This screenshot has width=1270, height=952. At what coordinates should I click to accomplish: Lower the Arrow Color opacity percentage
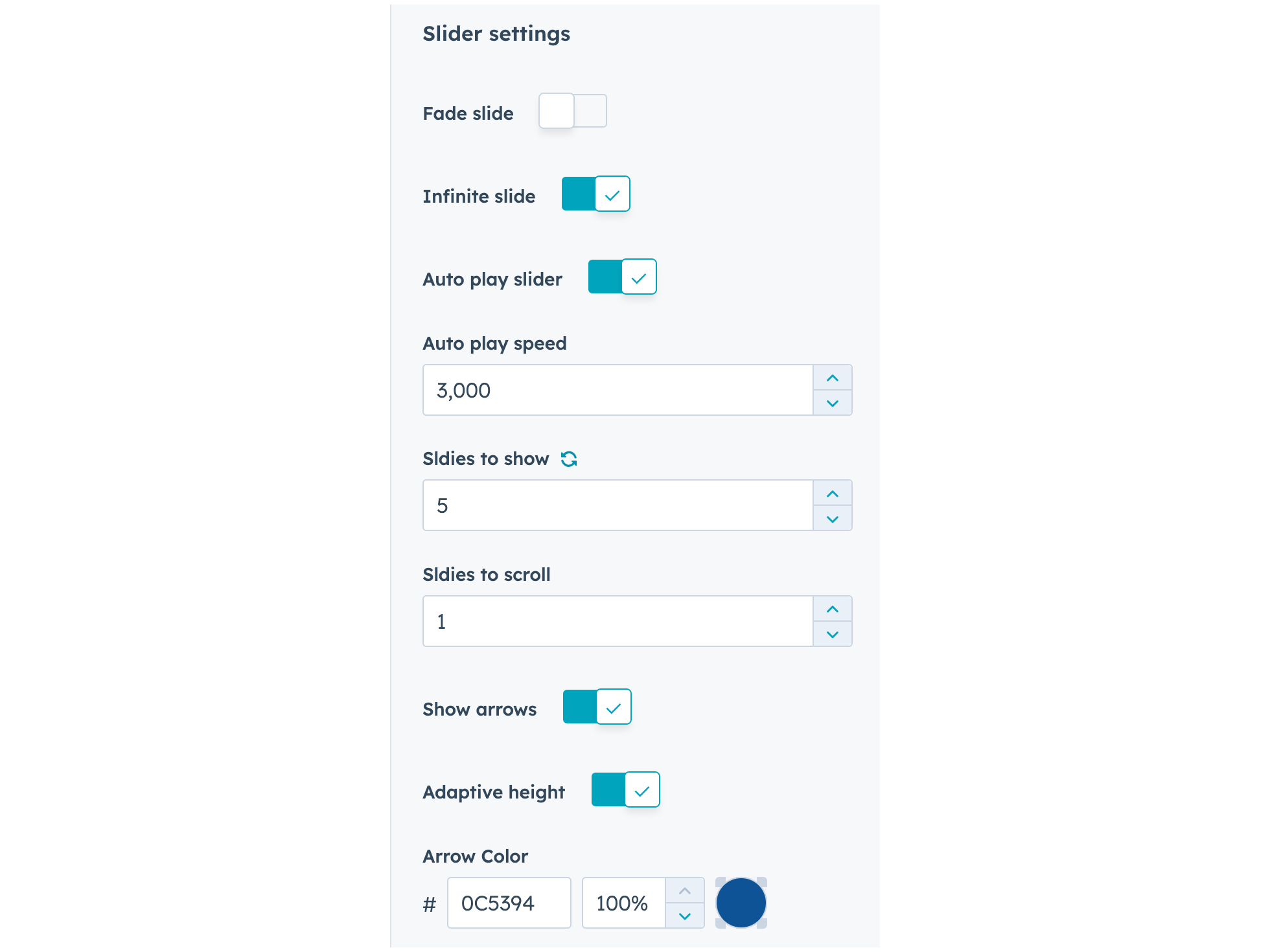[685, 916]
